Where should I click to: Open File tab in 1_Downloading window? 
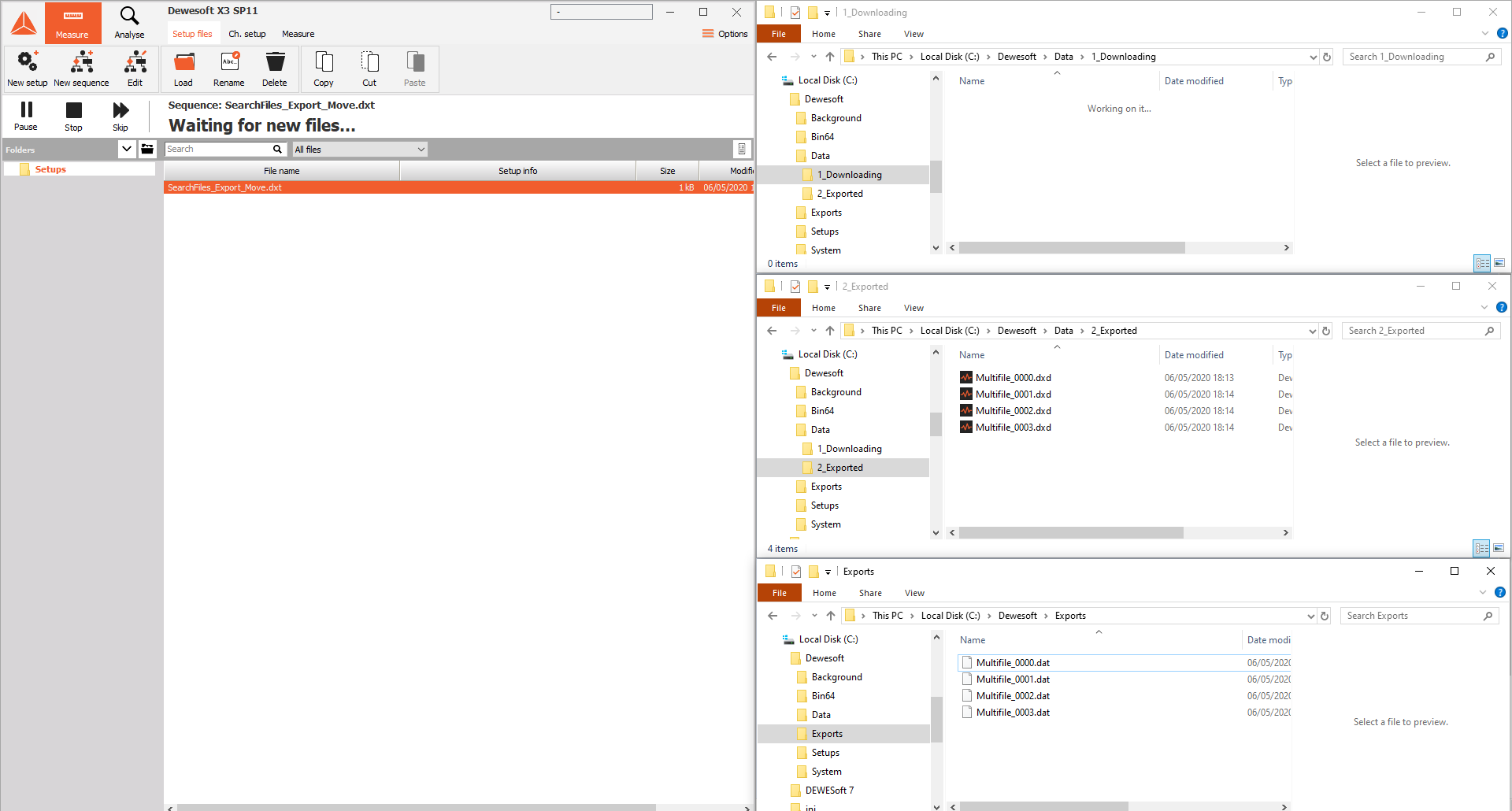(779, 34)
